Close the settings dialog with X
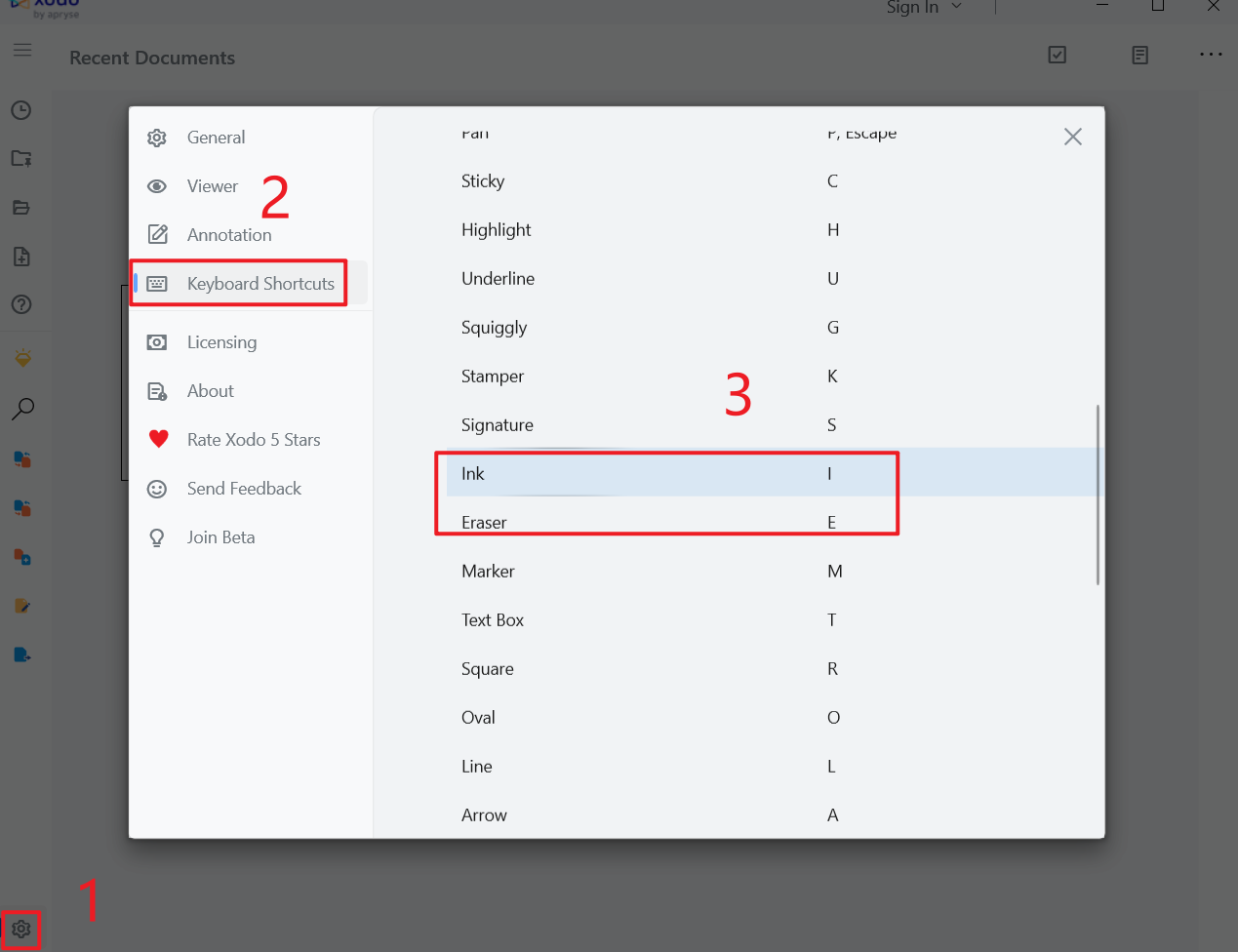This screenshot has height=952, width=1238. coord(1073,137)
